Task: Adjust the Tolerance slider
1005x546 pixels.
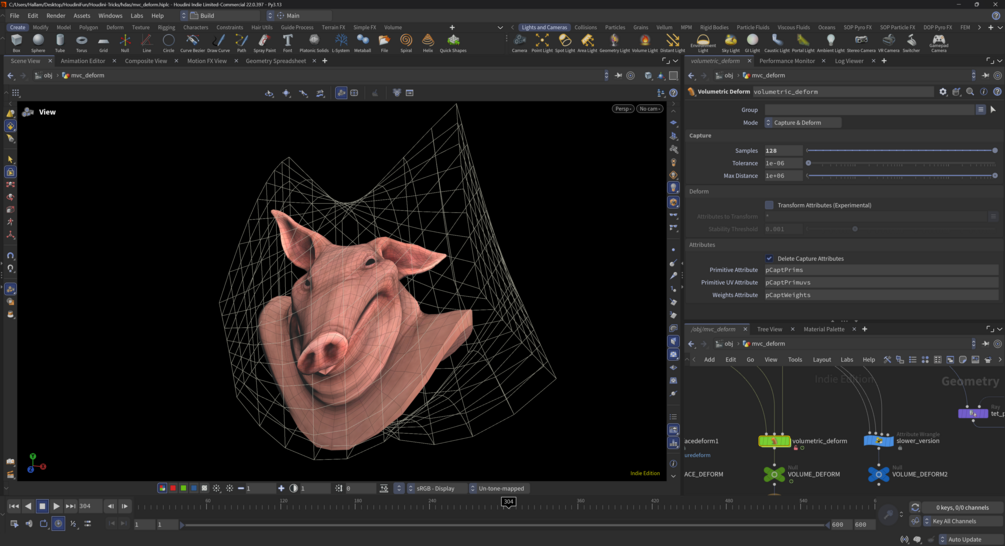Action: tap(901, 163)
